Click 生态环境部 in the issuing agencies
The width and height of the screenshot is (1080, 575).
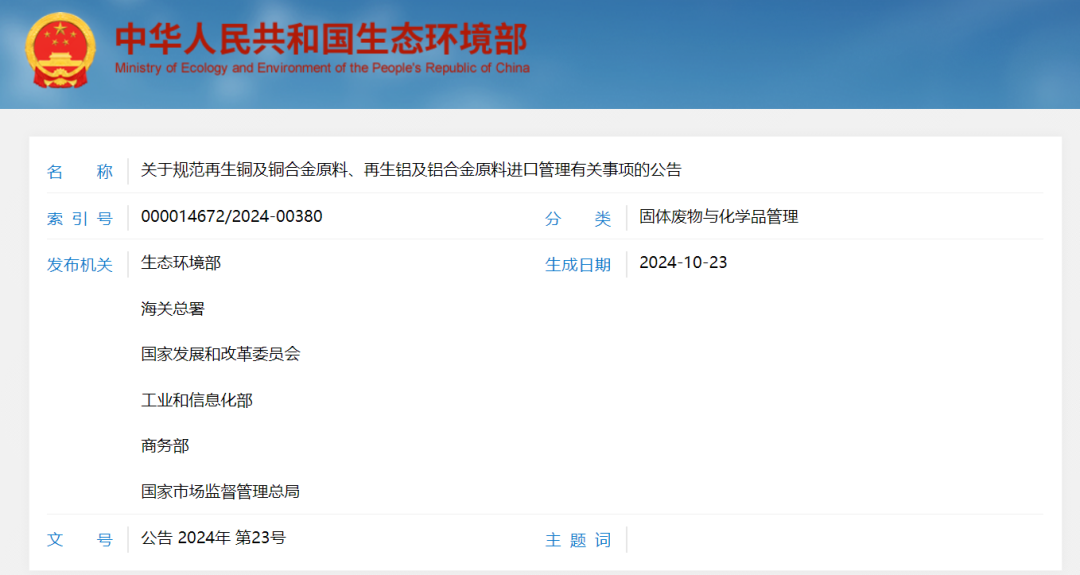(181, 262)
